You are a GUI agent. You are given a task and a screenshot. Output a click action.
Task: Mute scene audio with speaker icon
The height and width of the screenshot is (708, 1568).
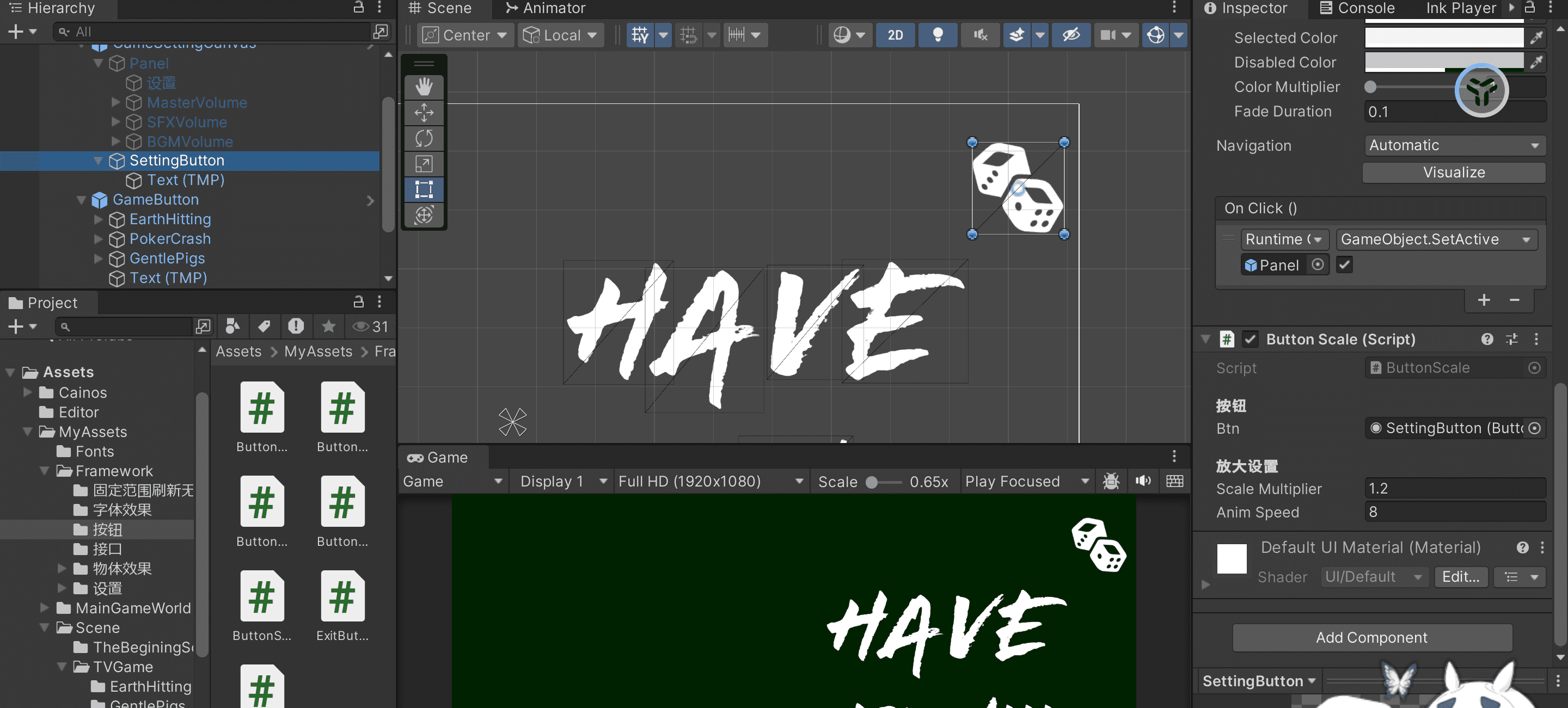coord(980,35)
